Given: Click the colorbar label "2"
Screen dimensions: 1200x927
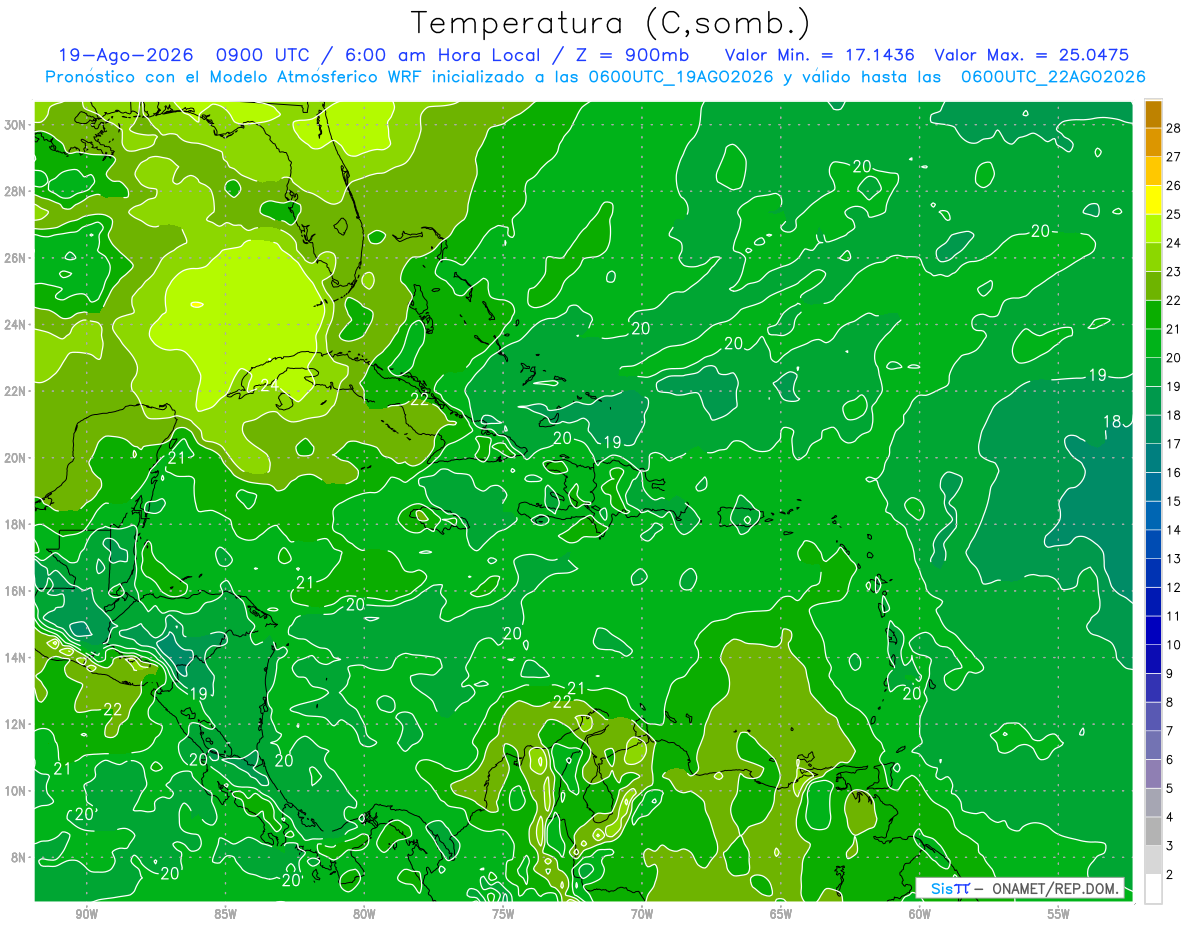Looking at the screenshot, I should (x=1171, y=874).
